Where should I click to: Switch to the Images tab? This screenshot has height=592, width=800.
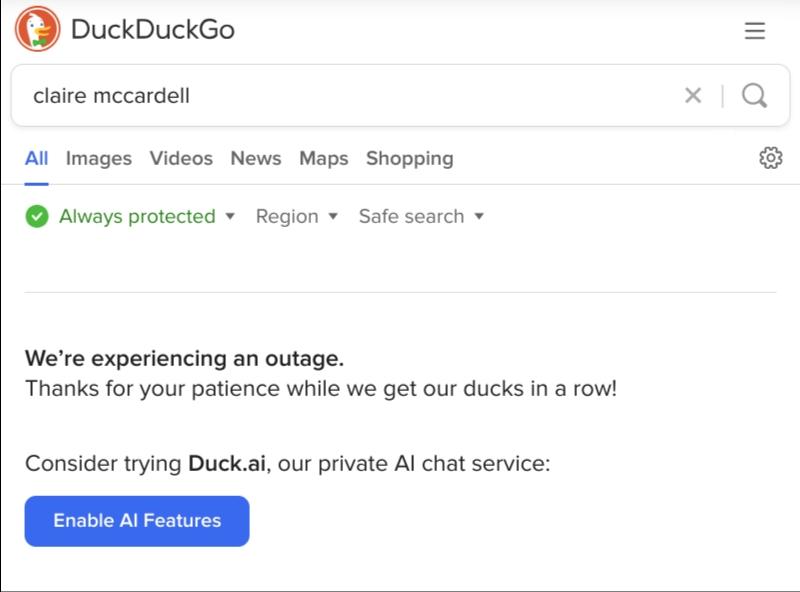click(x=99, y=158)
